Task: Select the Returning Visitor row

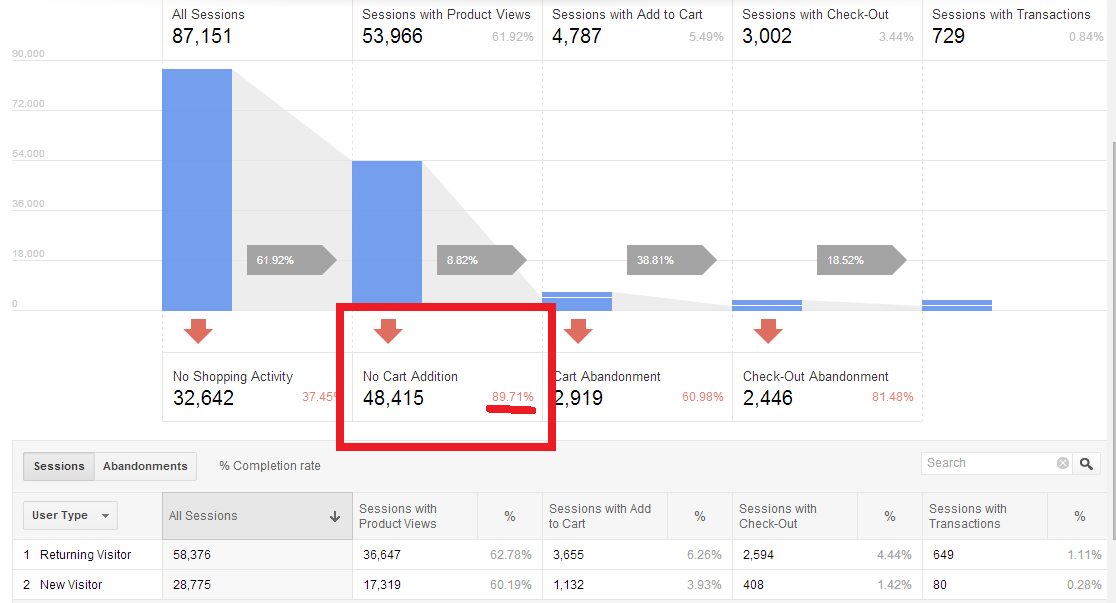Action: [86, 555]
